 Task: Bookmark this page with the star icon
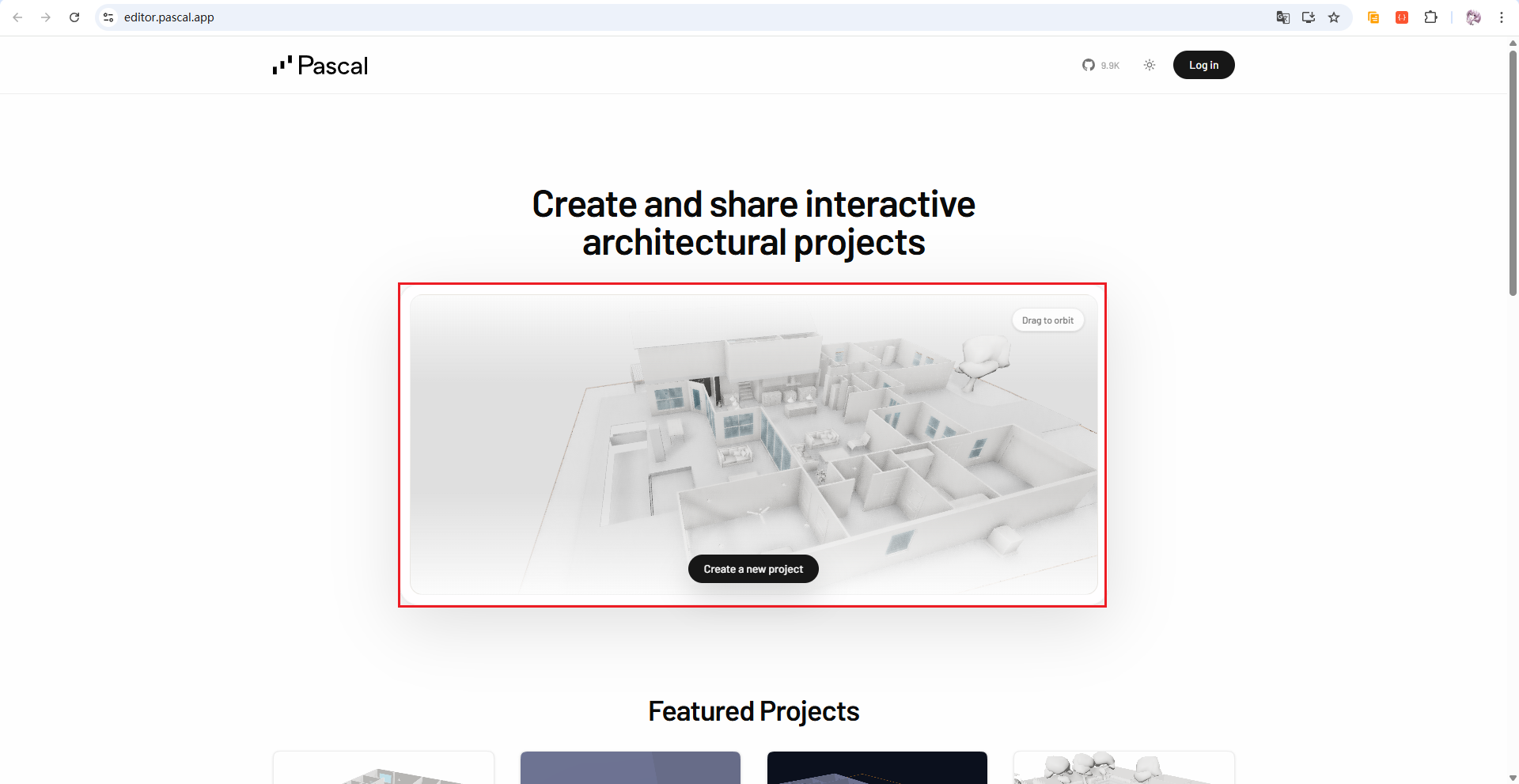click(x=1334, y=17)
